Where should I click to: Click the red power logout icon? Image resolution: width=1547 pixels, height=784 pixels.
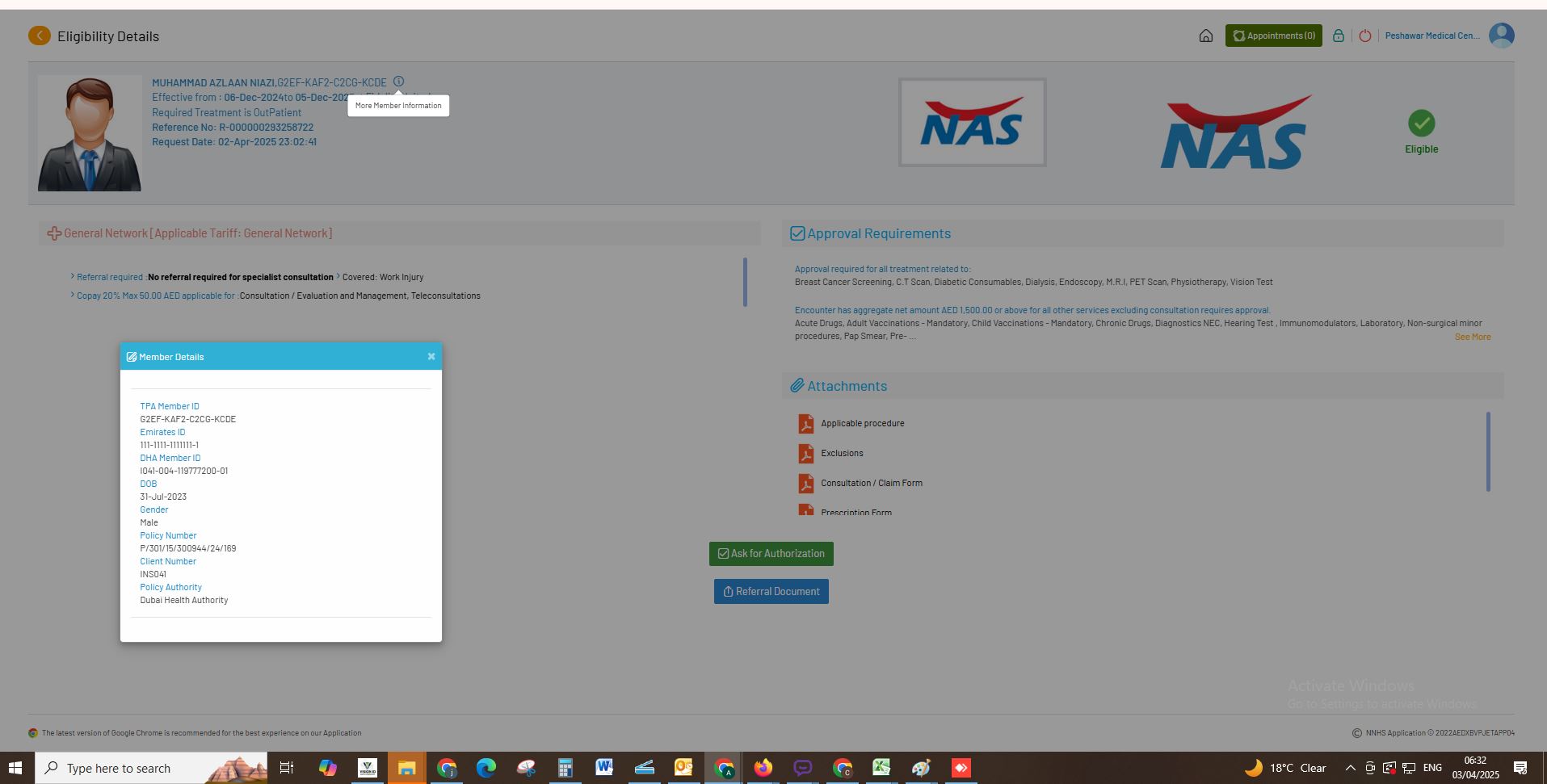click(x=1364, y=36)
